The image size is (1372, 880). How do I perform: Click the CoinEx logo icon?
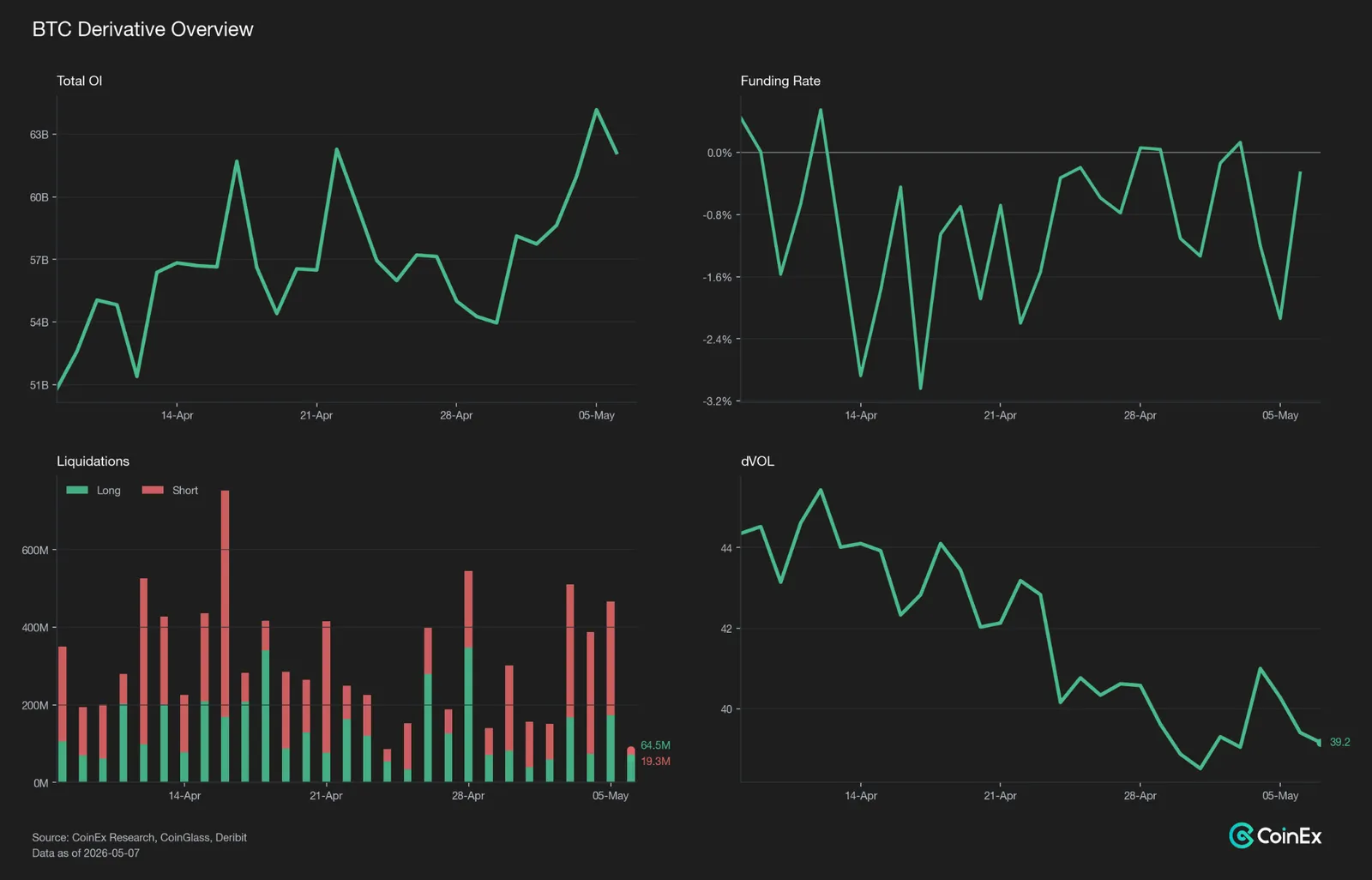pos(1241,835)
